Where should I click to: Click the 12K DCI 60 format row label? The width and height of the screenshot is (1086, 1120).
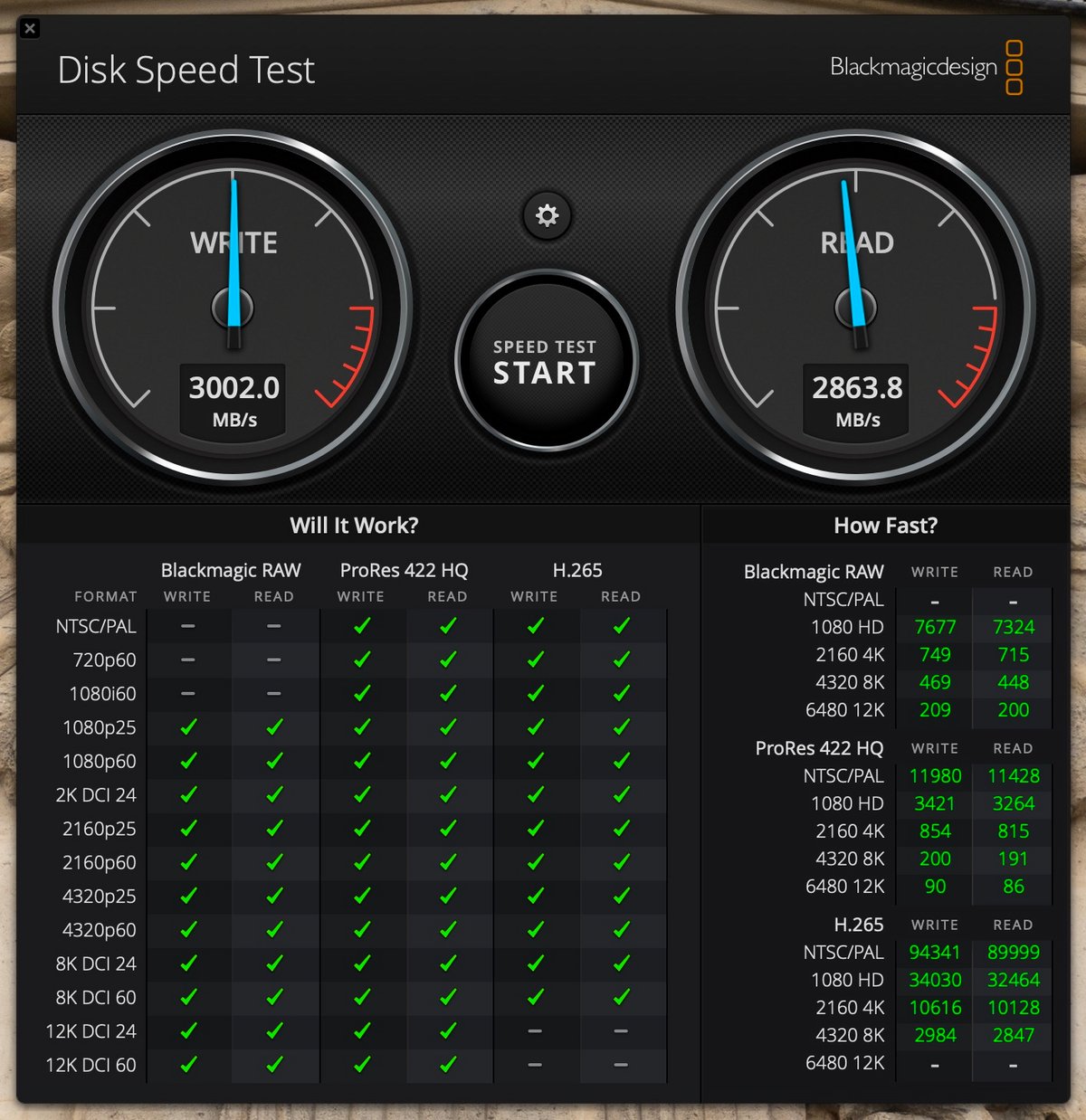91,1066
